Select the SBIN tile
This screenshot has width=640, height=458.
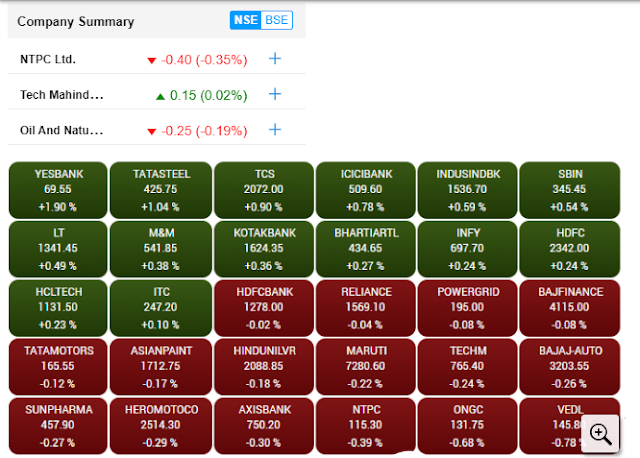click(x=570, y=190)
